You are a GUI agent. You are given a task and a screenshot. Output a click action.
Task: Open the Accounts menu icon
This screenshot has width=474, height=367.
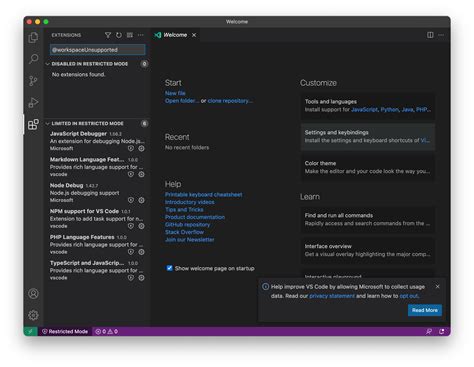33,294
